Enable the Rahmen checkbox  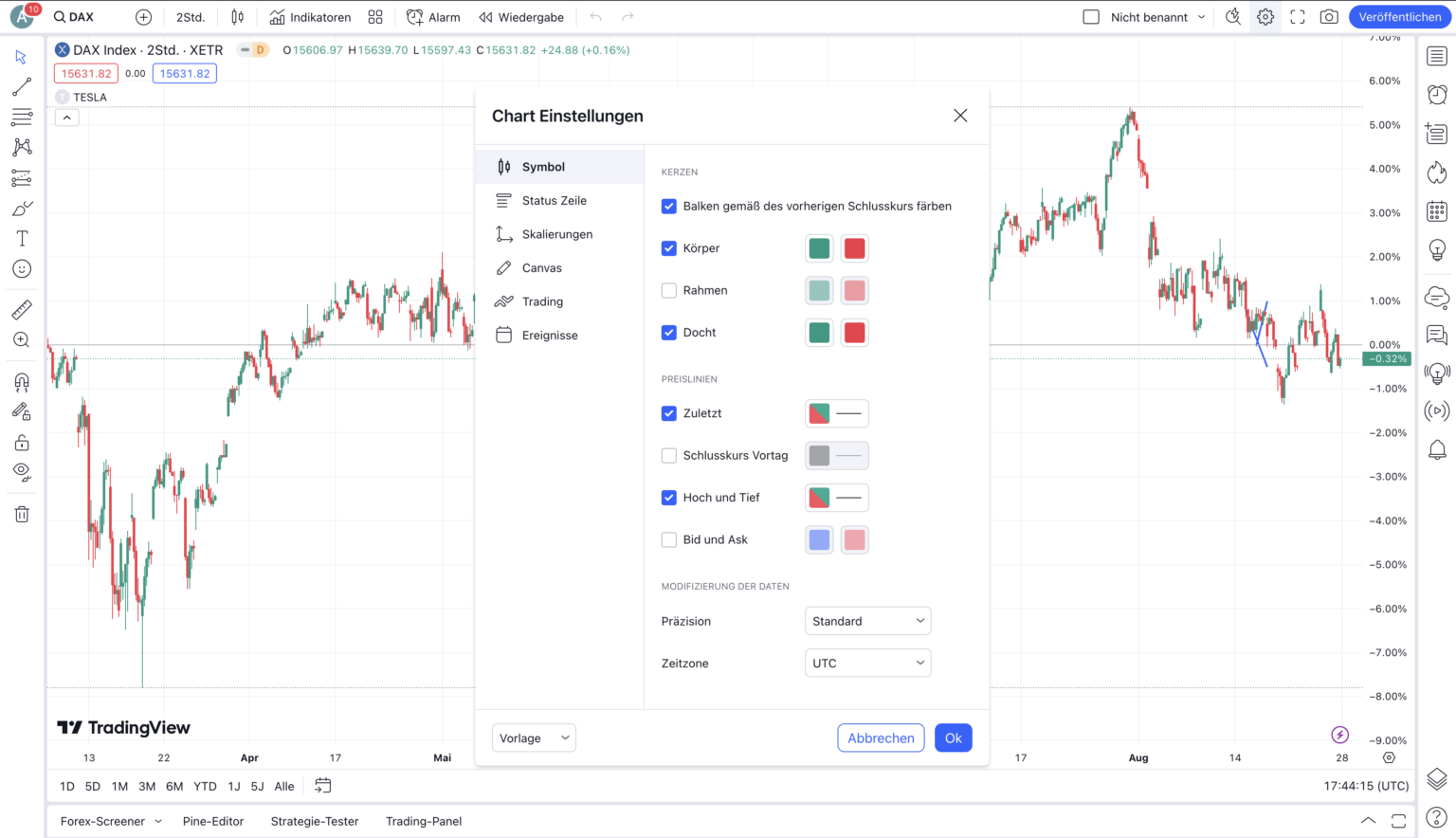coord(669,290)
